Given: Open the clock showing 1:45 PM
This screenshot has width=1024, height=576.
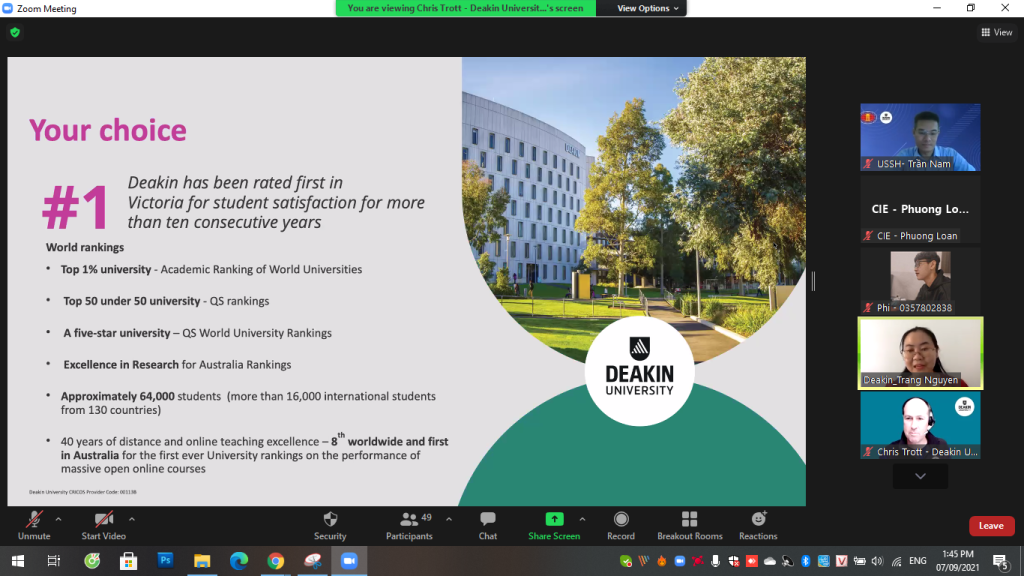Looking at the screenshot, I should pos(957,561).
